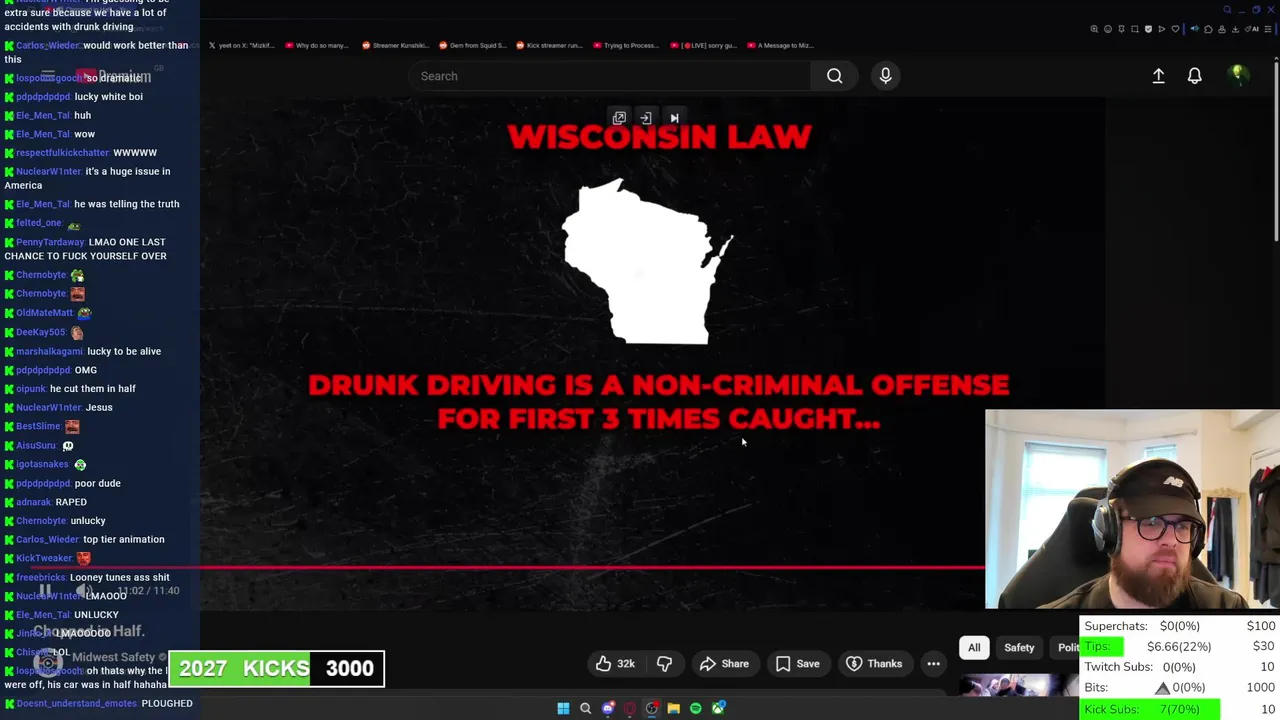
Task: Switch to 'LIVE sorry gu...' tab
Action: click(x=704, y=45)
